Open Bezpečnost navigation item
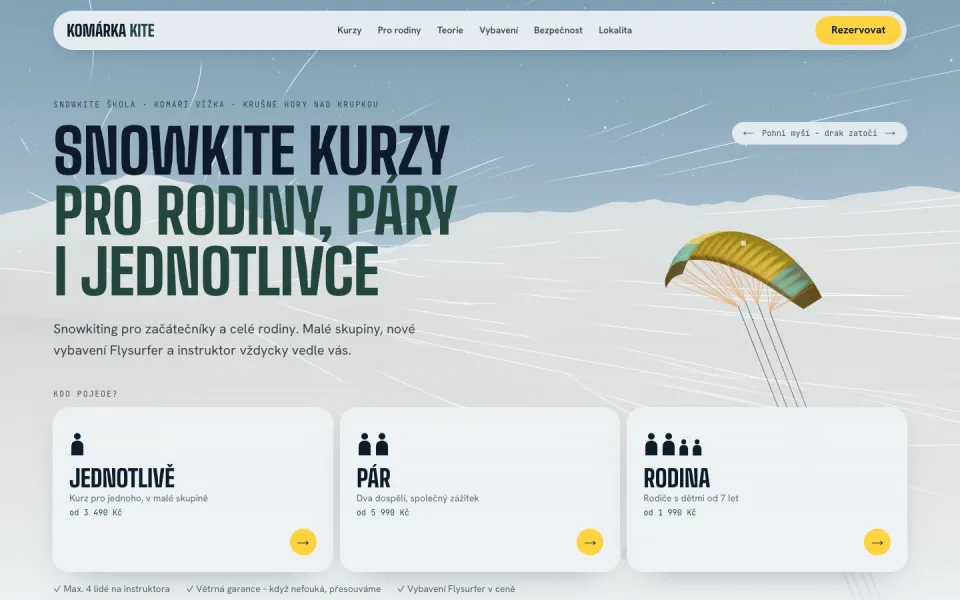Screen dimensions: 960x600 click(558, 30)
